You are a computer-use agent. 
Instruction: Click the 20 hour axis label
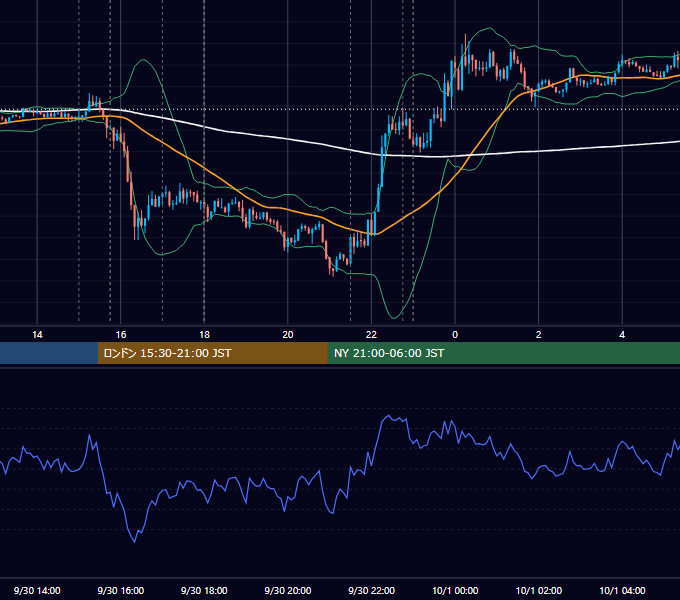click(x=288, y=335)
